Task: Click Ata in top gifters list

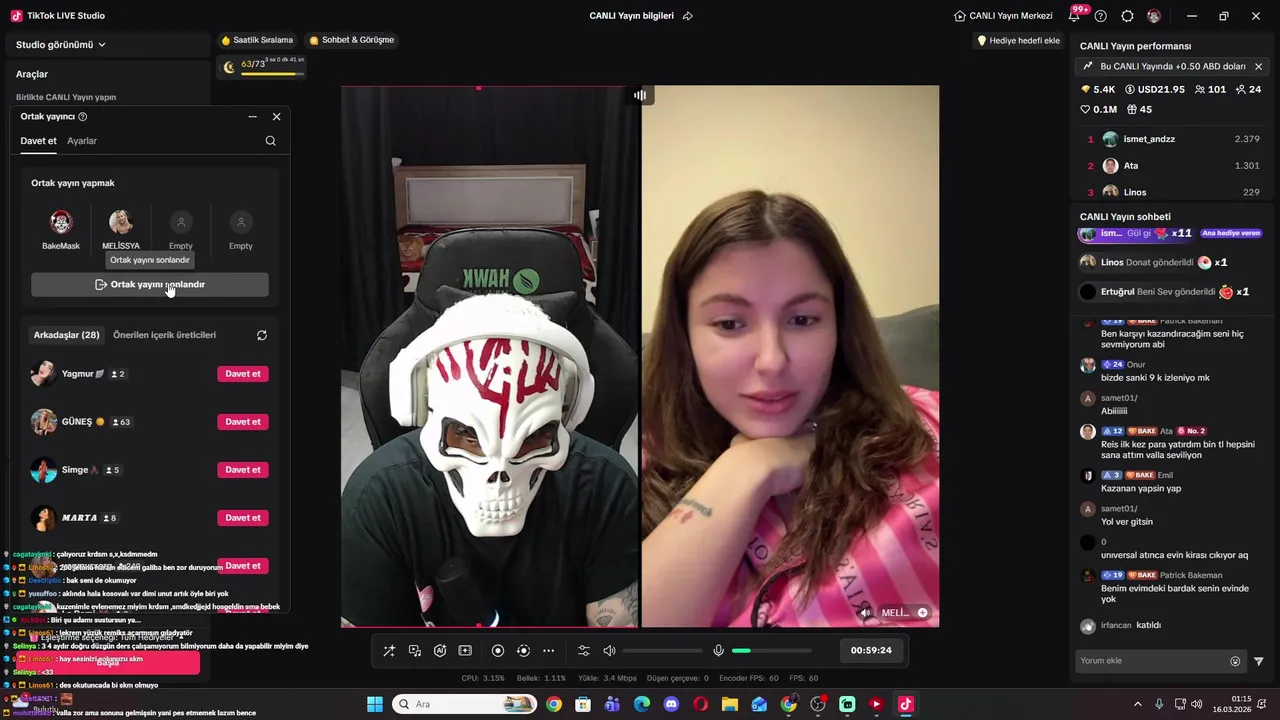Action: tap(1131, 166)
